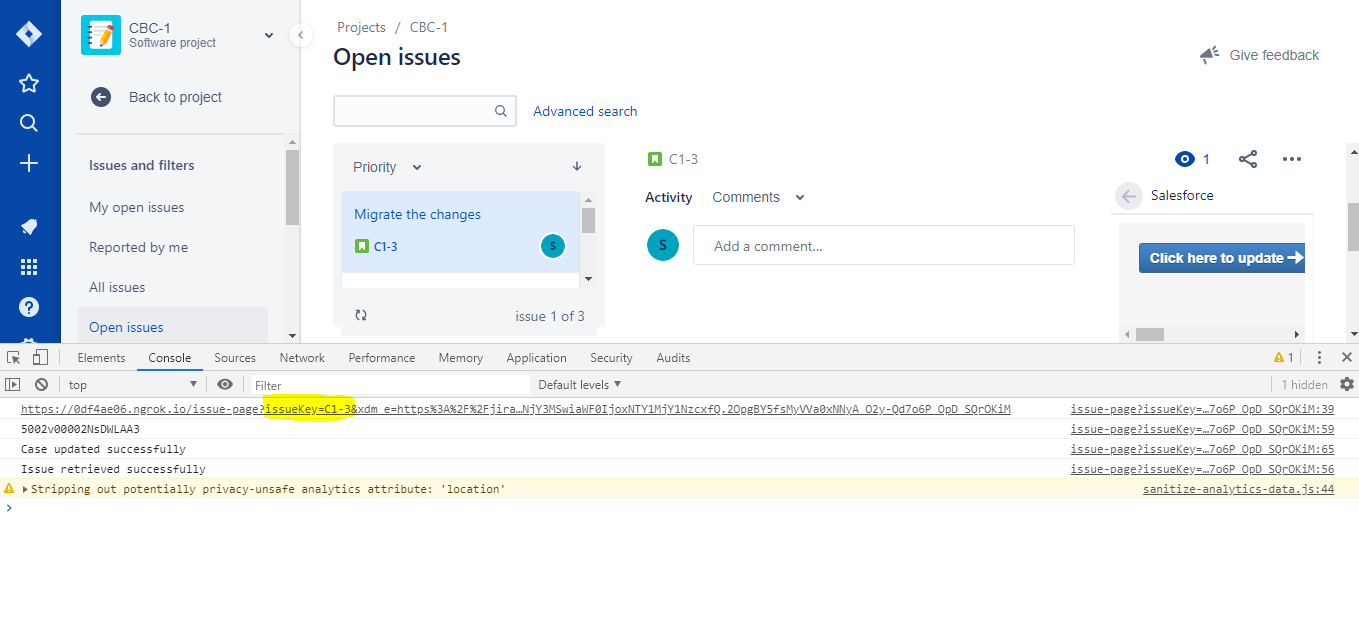This screenshot has height=619, width=1359.
Task: Click the issue search input field
Action: tap(425, 111)
